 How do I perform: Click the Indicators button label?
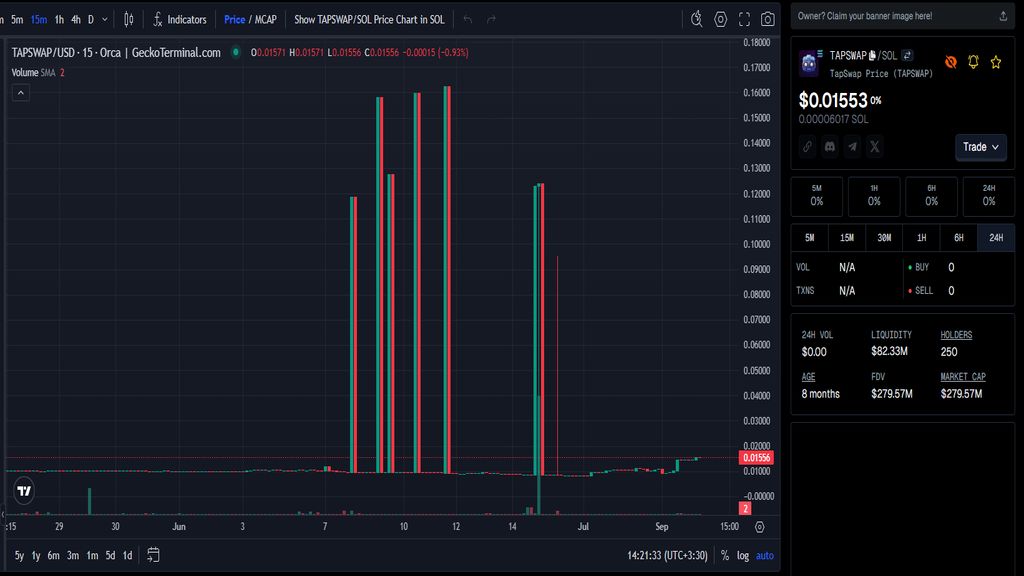(187, 20)
